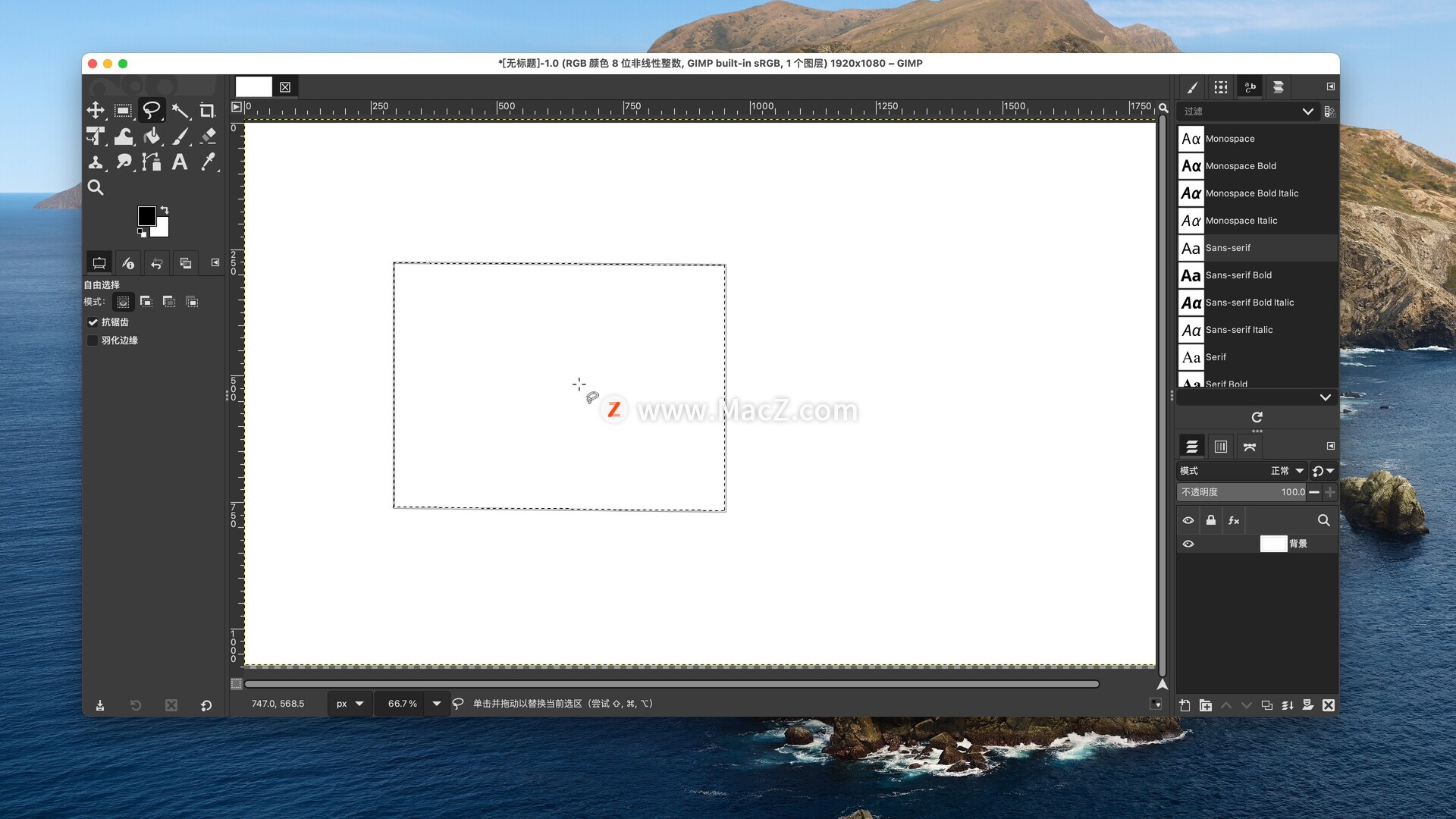
Task: Open the 66.7% zoom level dropdown
Action: (436, 704)
